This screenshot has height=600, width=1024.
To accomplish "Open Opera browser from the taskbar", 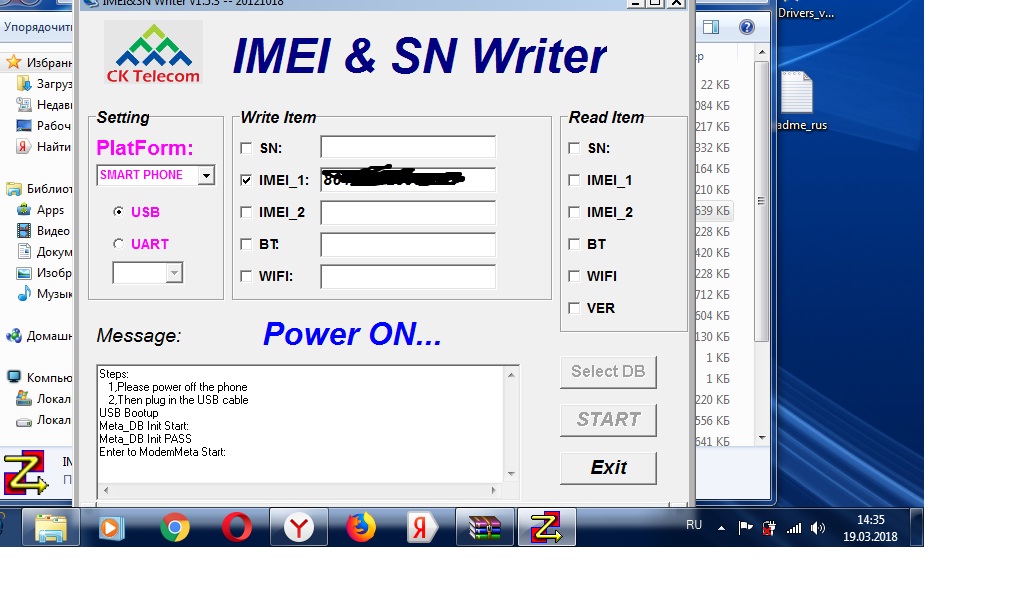I will (236, 528).
